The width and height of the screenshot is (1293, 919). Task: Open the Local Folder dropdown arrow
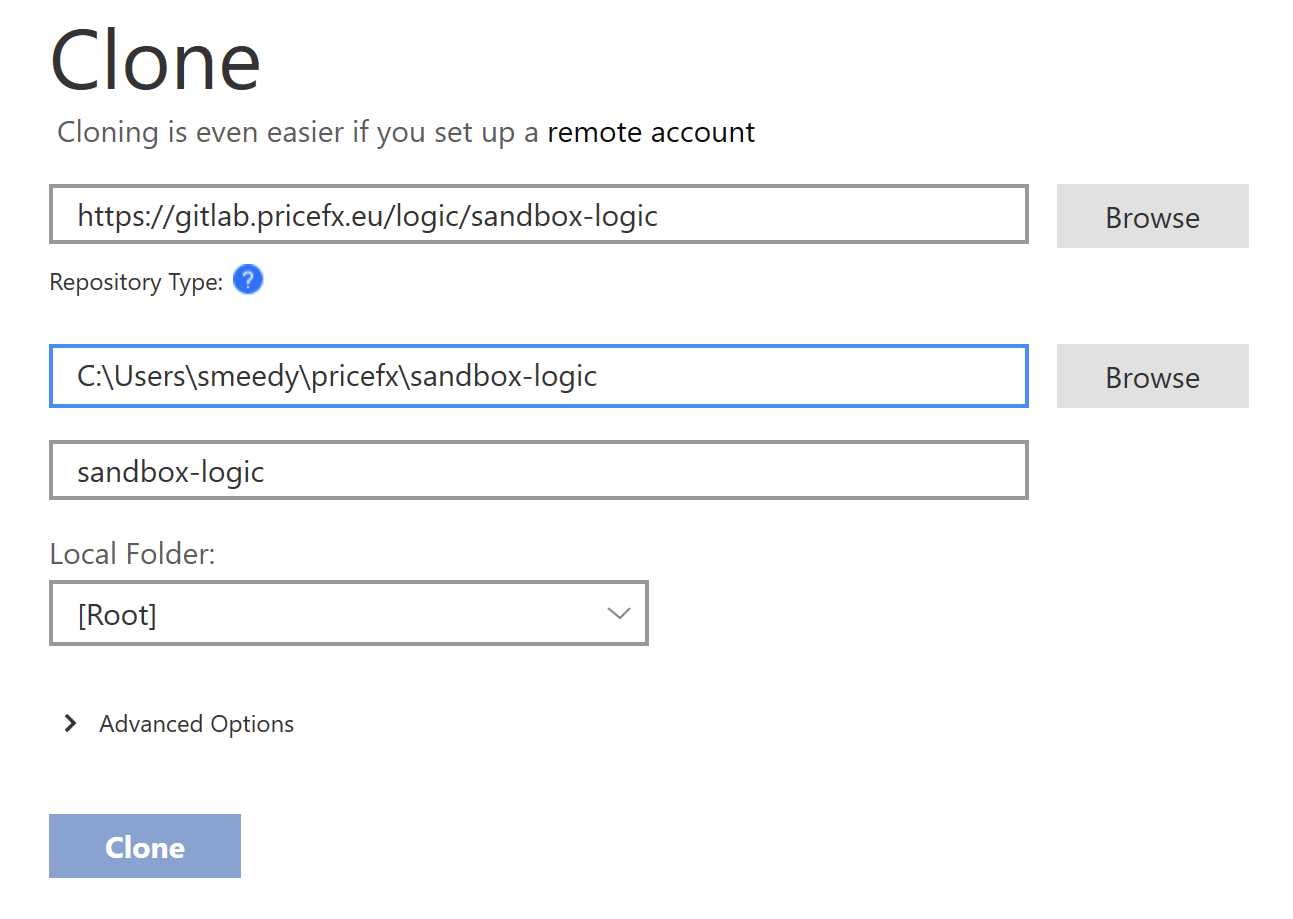click(619, 613)
